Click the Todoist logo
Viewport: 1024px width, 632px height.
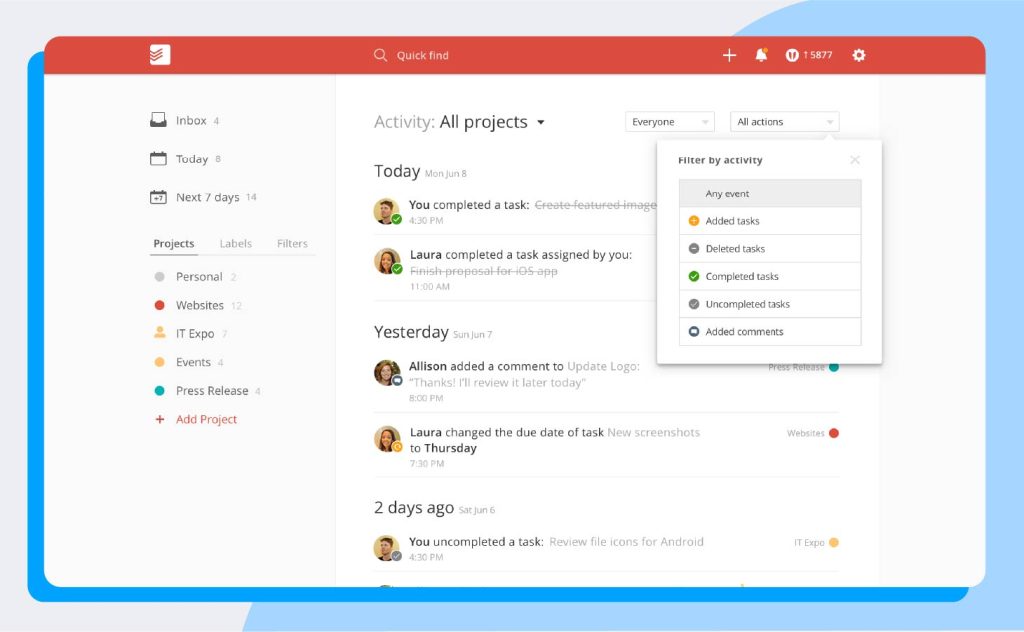click(x=157, y=55)
